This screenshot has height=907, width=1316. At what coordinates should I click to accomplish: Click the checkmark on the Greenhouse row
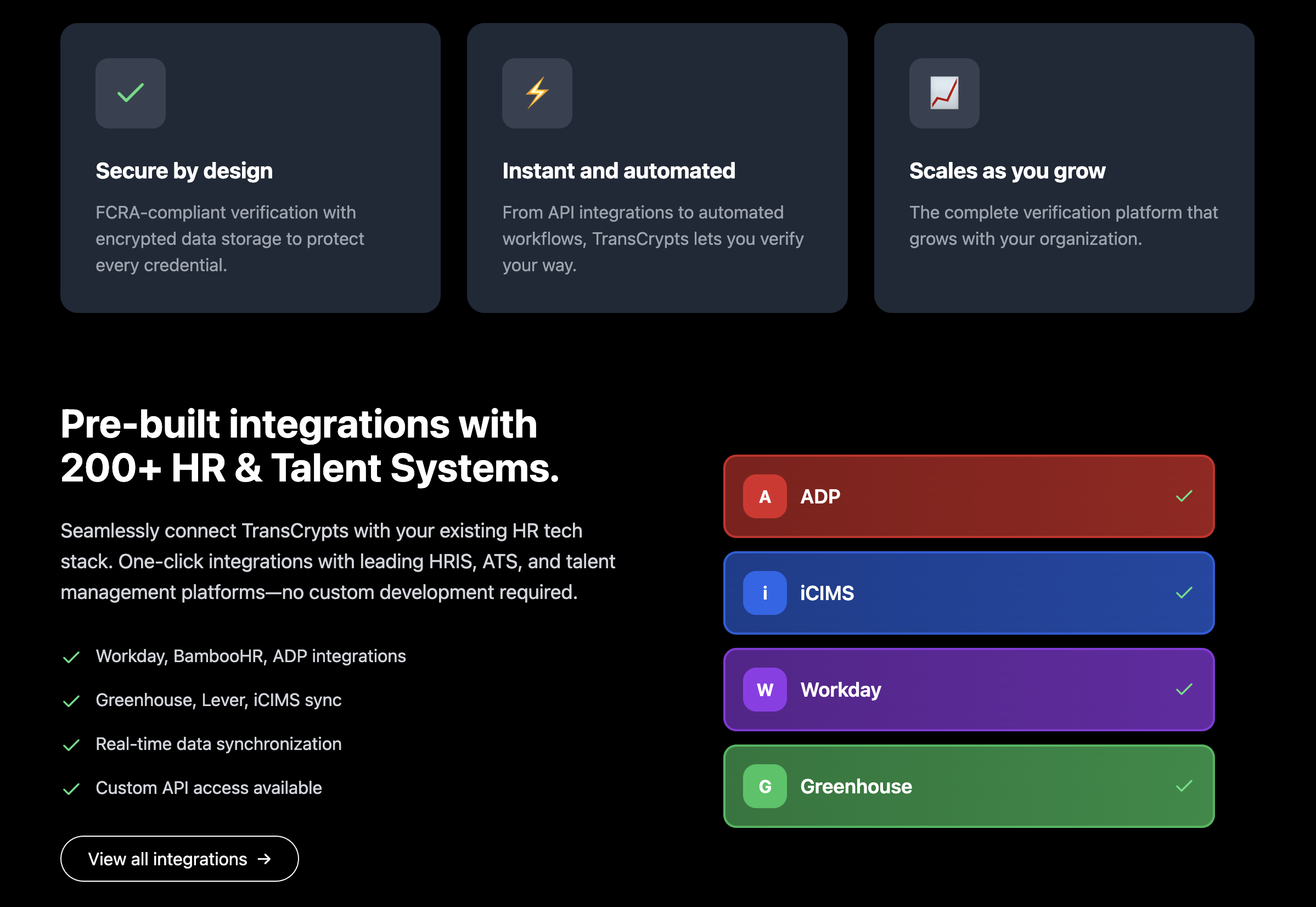[1184, 786]
